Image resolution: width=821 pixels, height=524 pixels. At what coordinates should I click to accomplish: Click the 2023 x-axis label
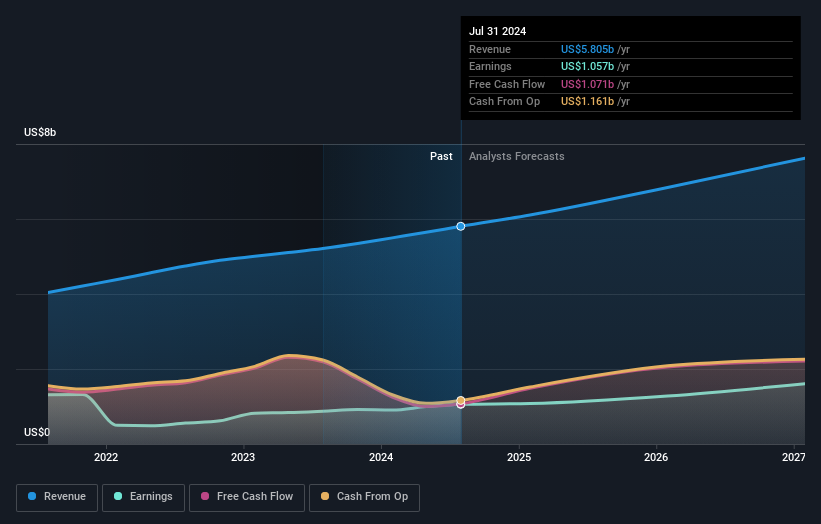point(243,458)
